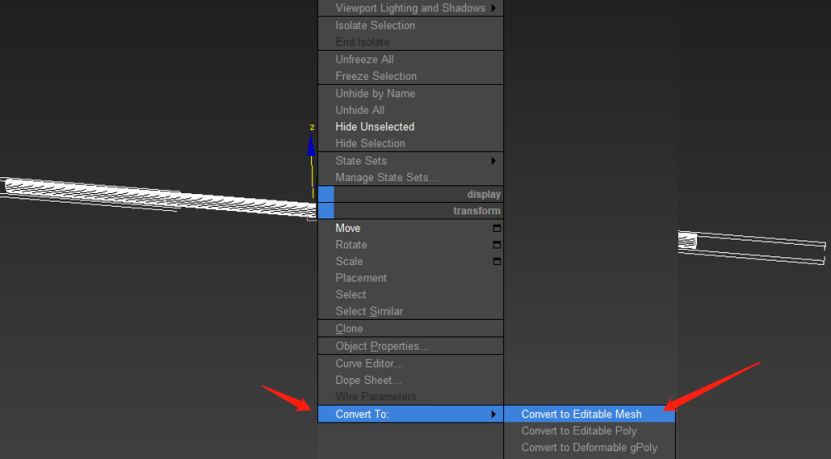Click the blue Z axis gizmo arrow
831x459 pixels.
(311, 145)
